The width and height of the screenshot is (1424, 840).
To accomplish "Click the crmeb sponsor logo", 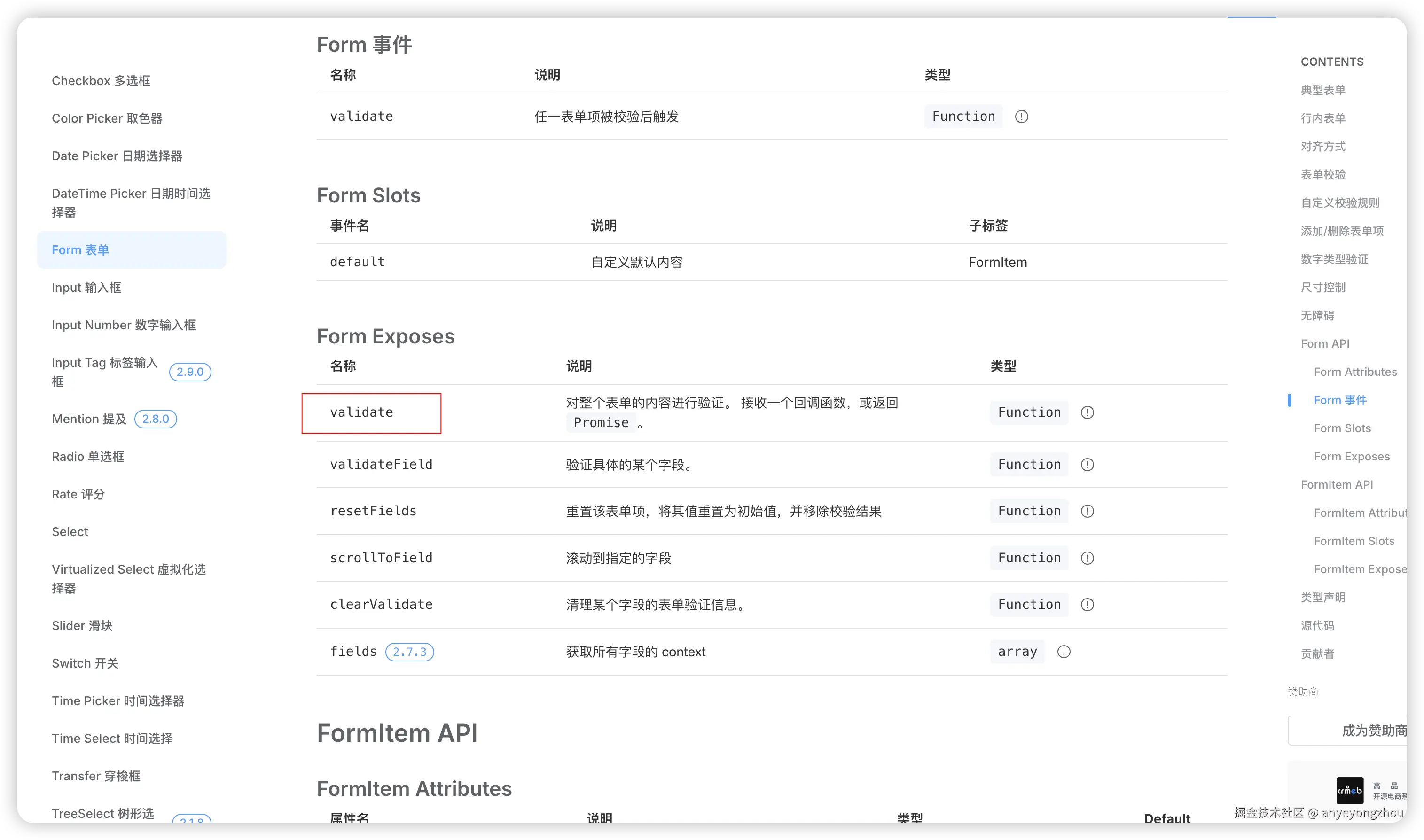I will click(x=1350, y=790).
